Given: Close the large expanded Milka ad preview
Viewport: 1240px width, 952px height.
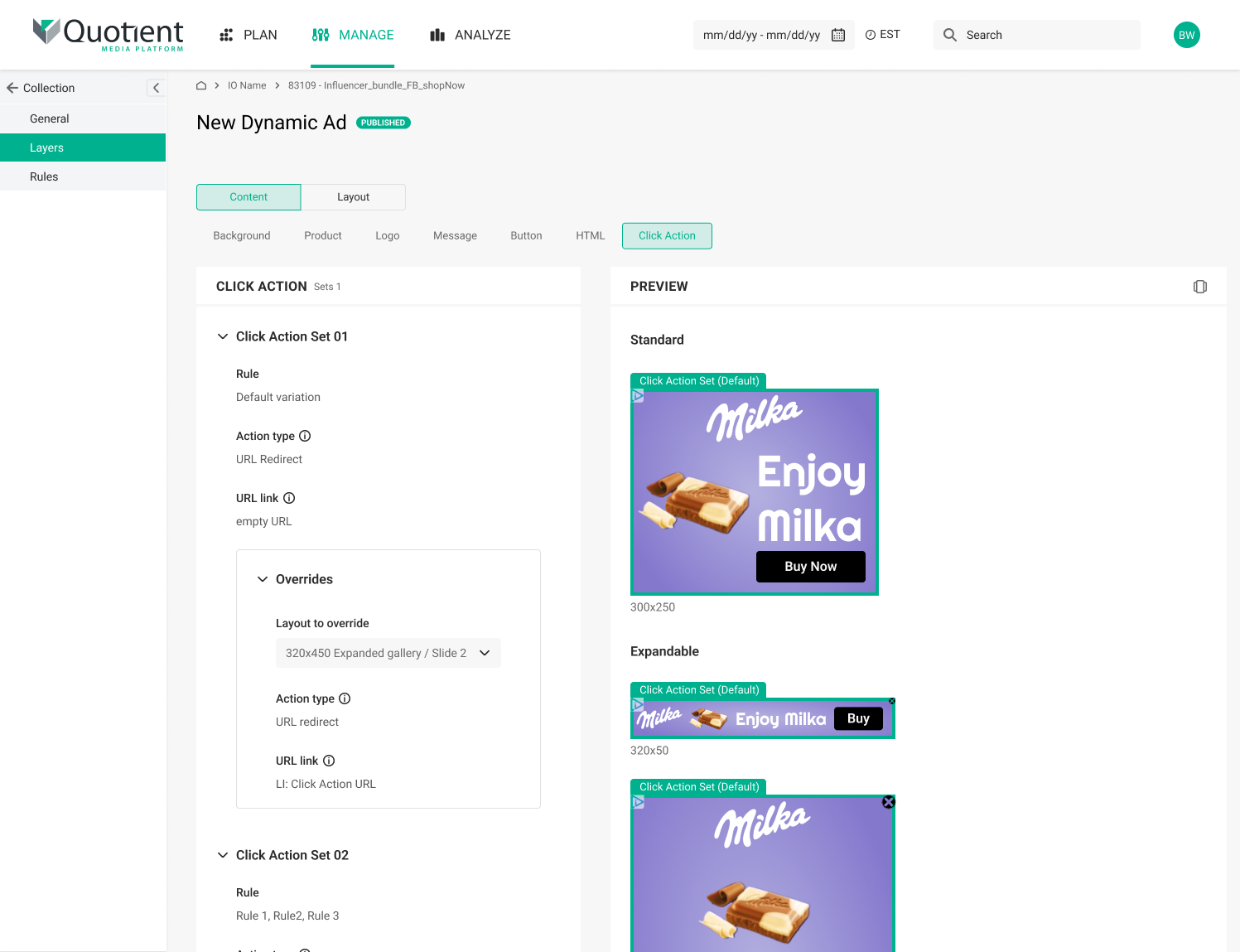Looking at the screenshot, I should 889,802.
